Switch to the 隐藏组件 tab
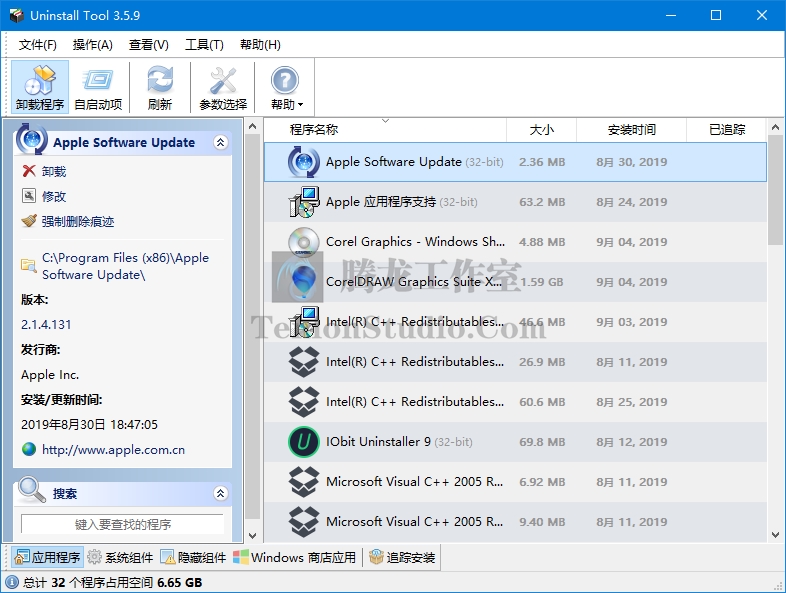The height and width of the screenshot is (593, 786). (x=193, y=557)
